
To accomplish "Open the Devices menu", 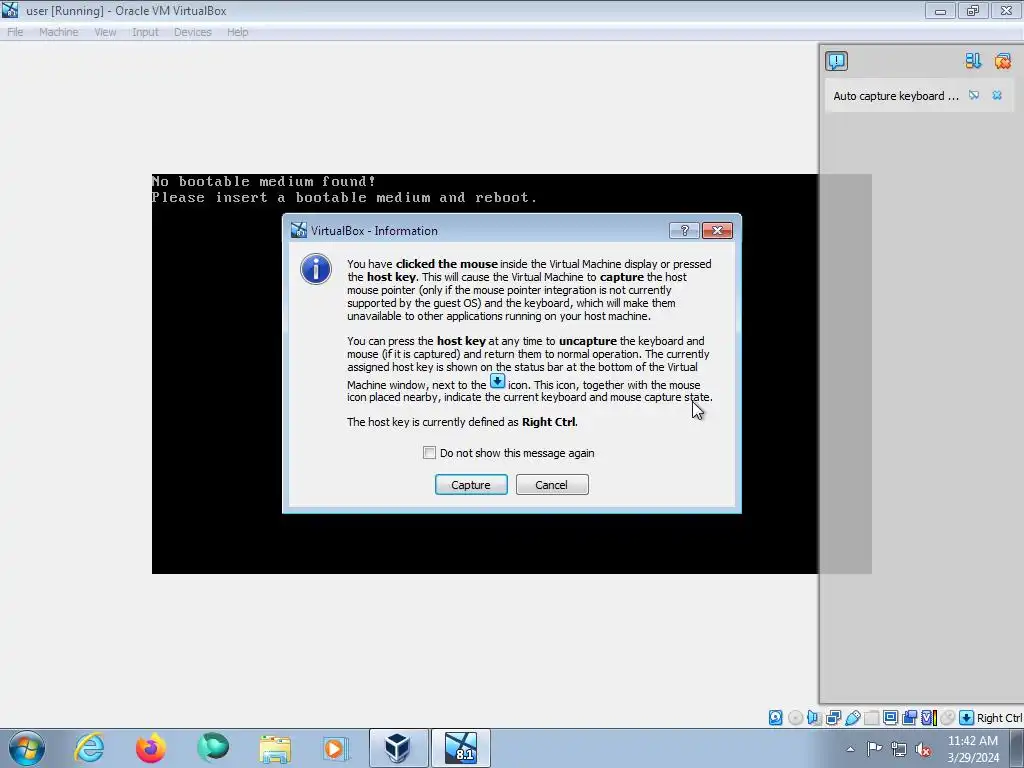I will point(193,32).
